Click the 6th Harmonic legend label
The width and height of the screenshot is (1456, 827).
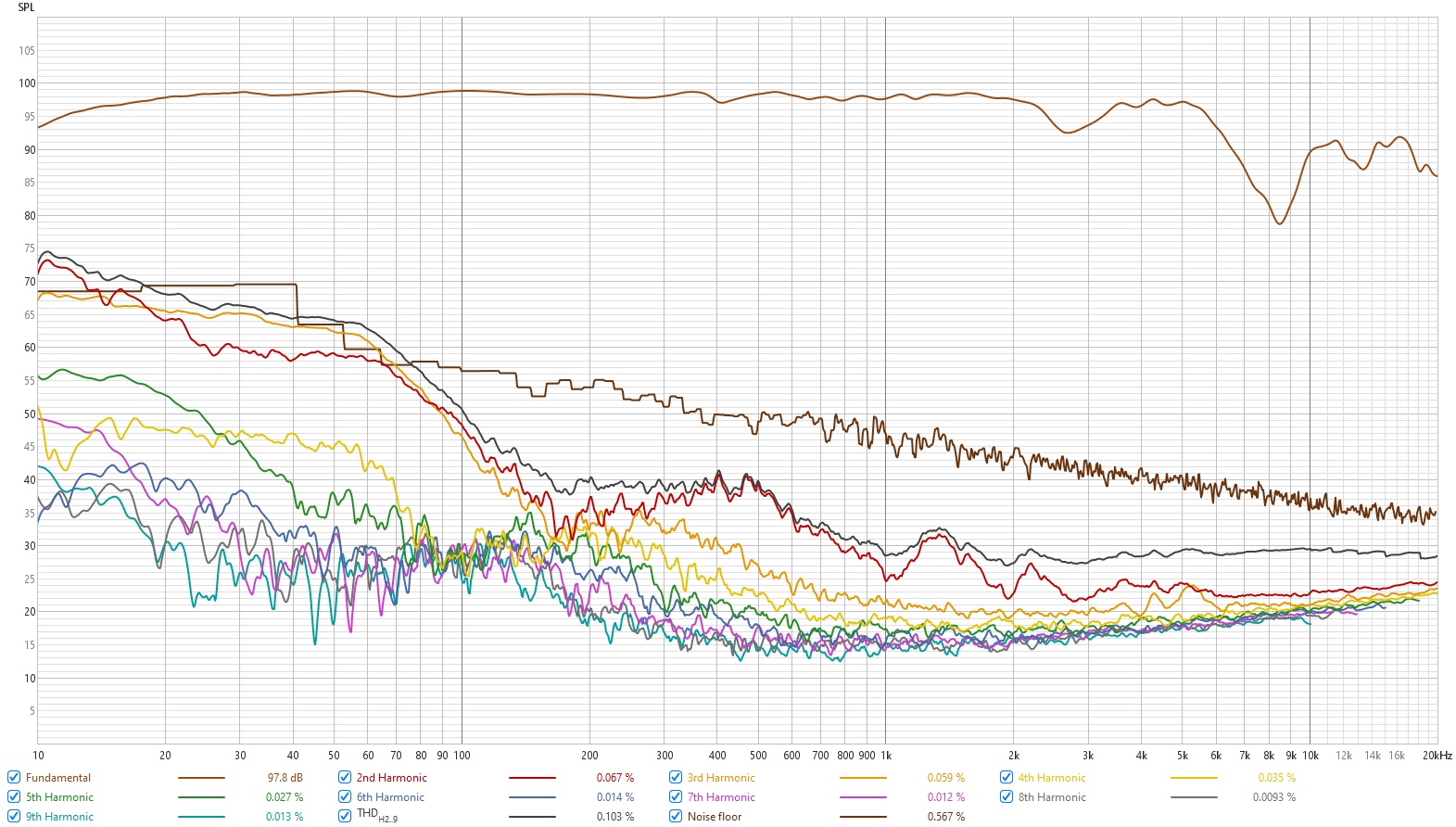(x=390, y=797)
